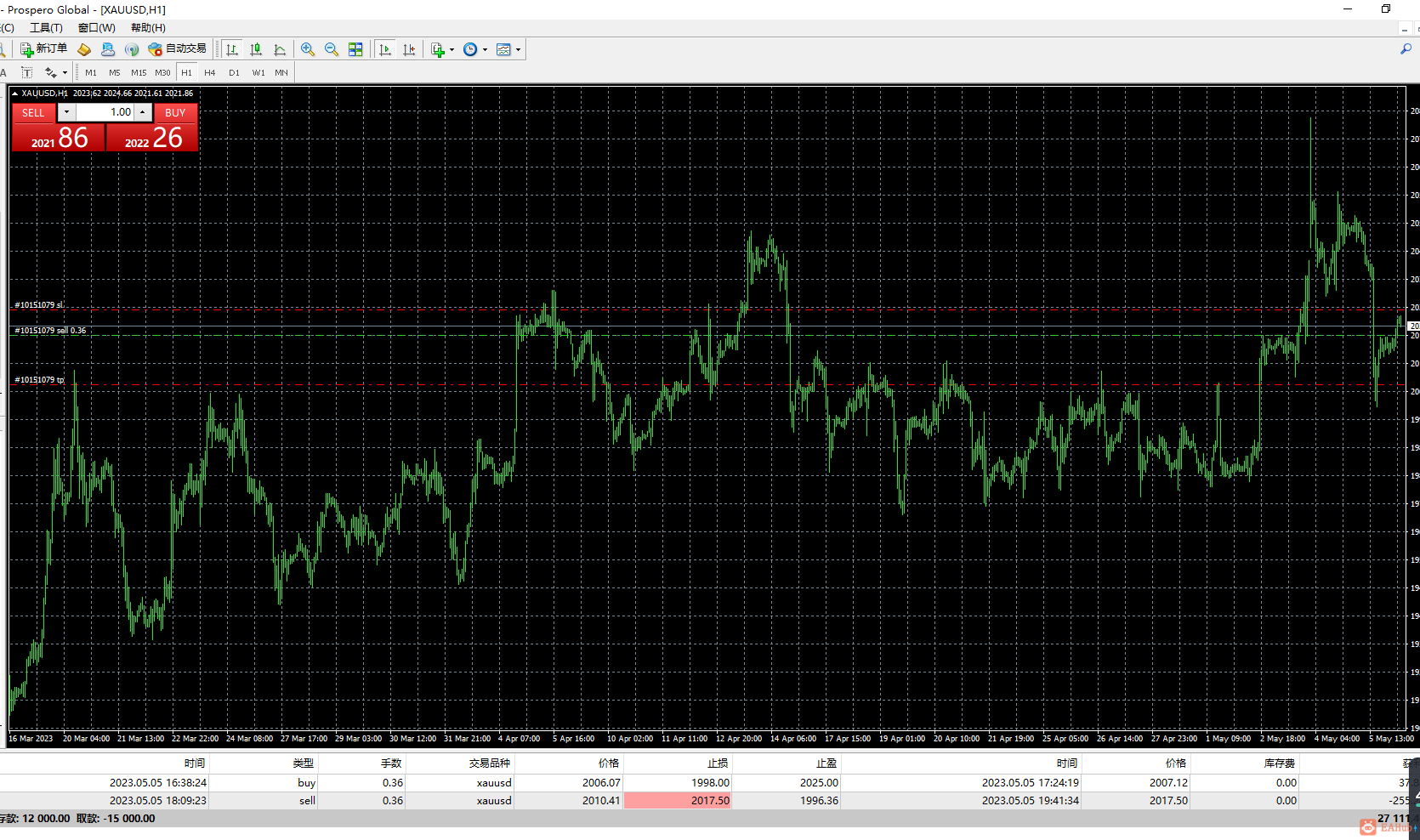Minimize the inner chart window

1405,28
